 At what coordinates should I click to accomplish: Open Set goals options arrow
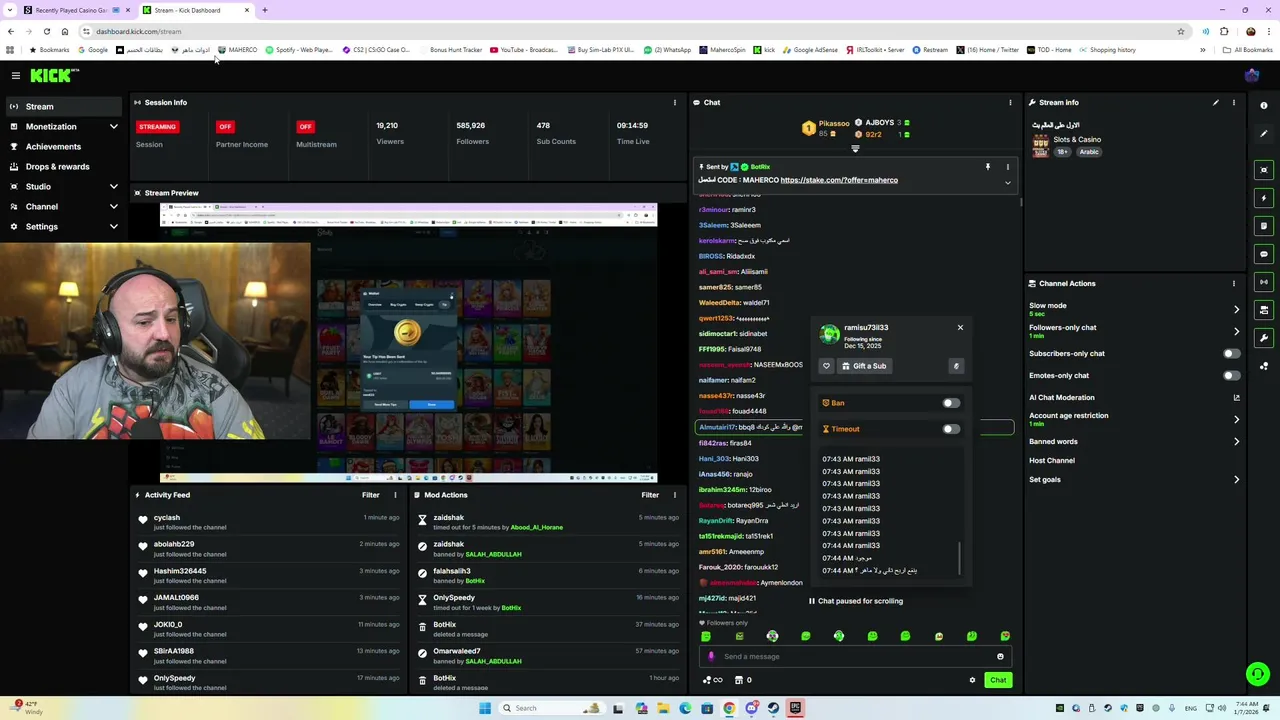[1236, 480]
